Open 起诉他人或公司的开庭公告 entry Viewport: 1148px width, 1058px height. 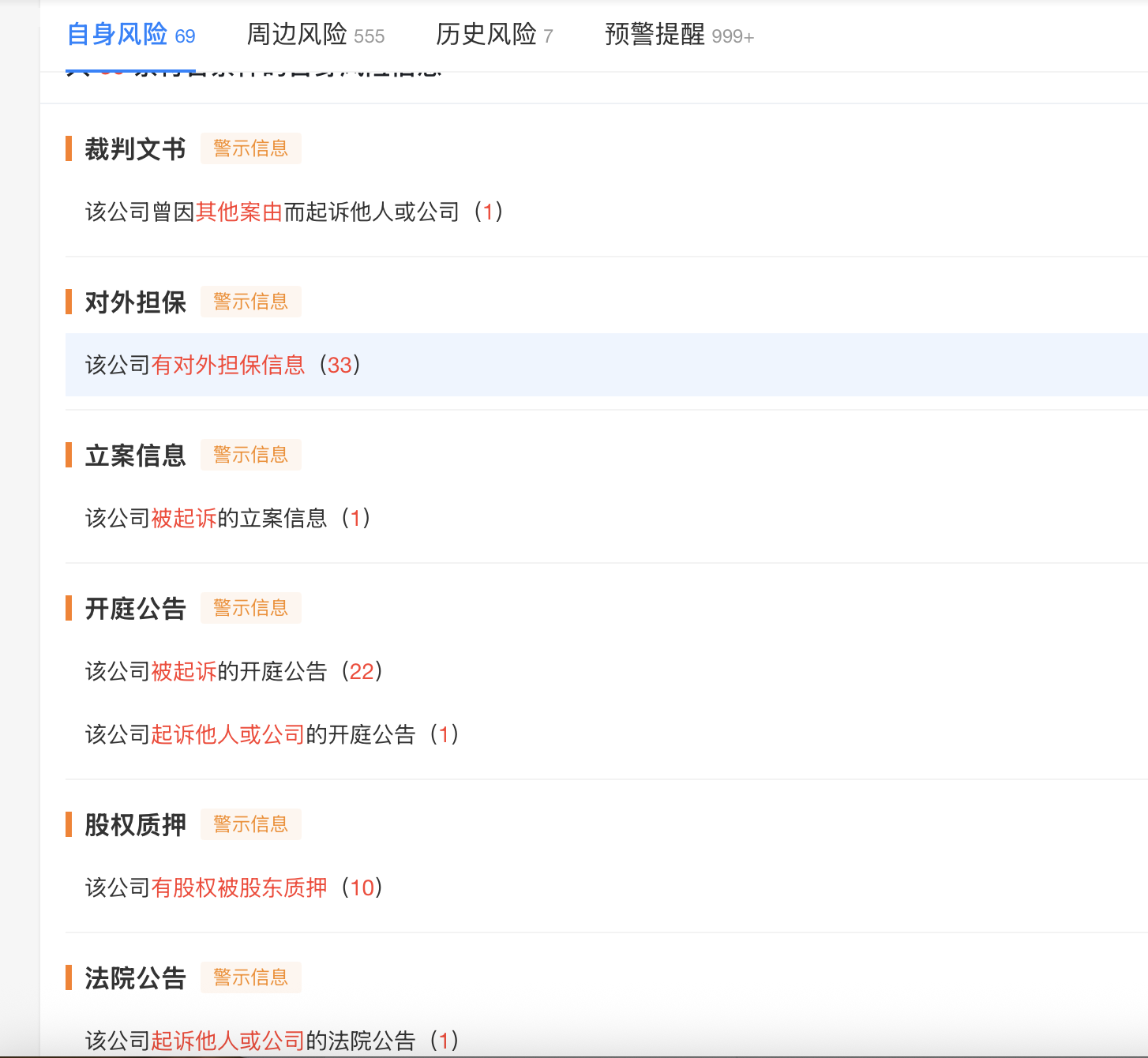point(272,734)
